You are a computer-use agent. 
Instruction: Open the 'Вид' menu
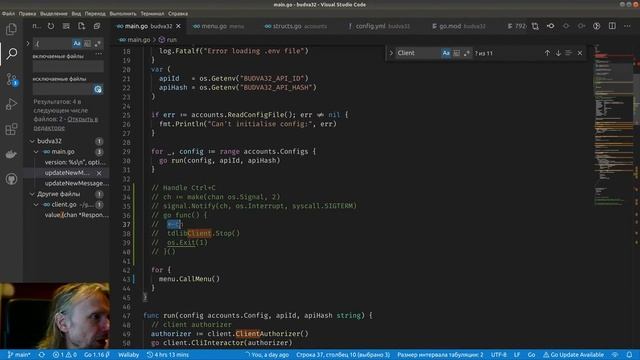[x=76, y=13]
